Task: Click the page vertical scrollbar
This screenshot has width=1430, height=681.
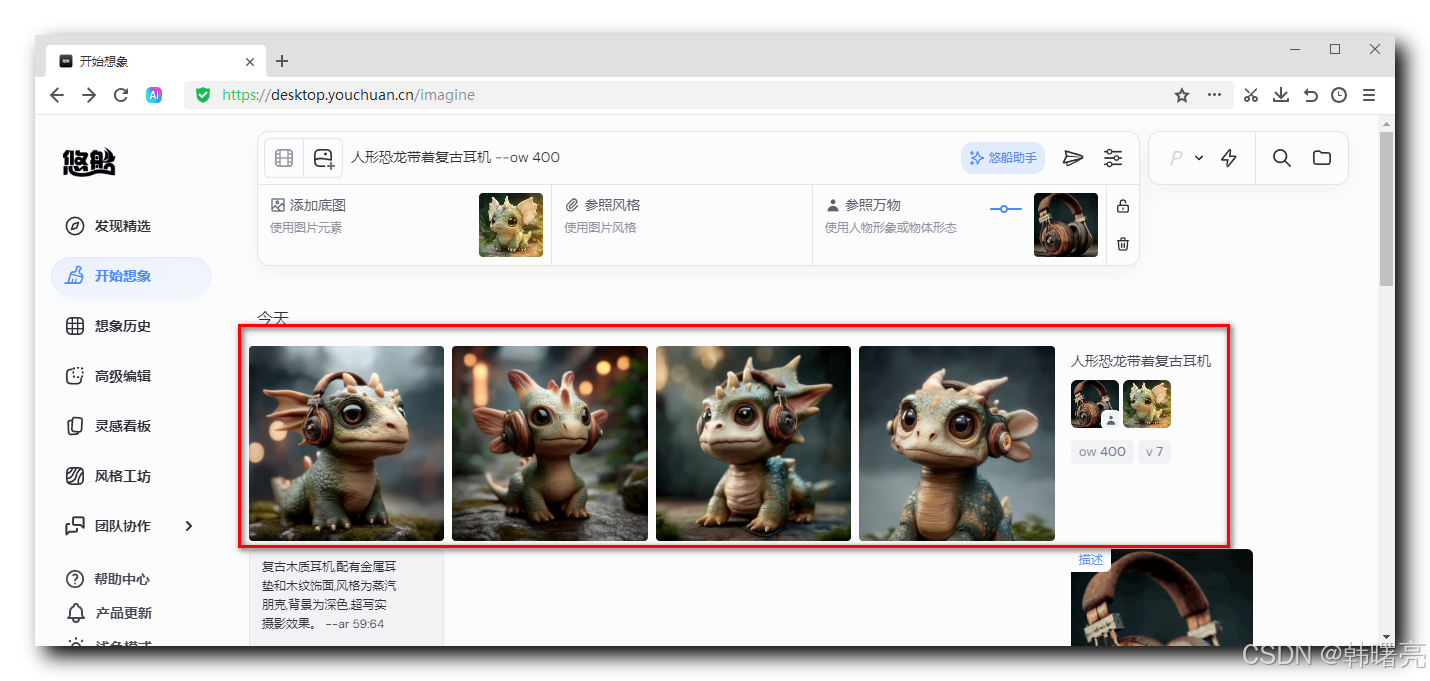Action: 1386,210
